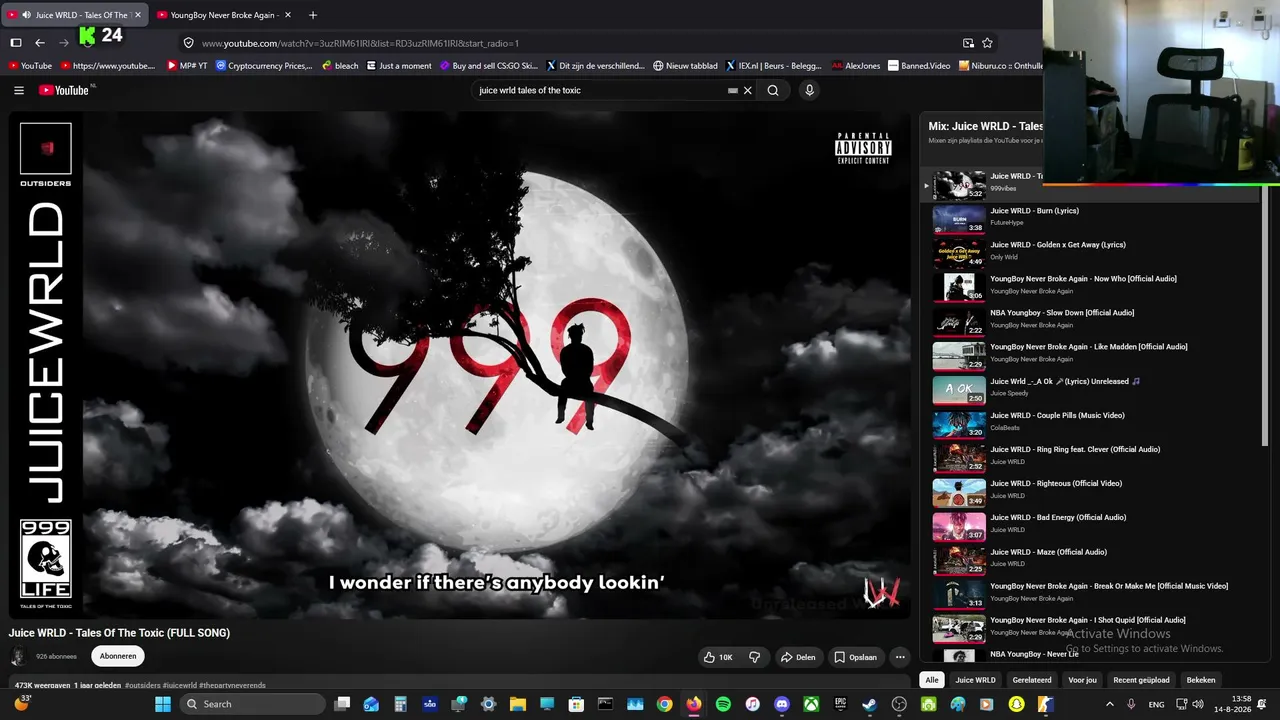Start voice search with the microphone icon
This screenshot has height=720, width=1280.
(809, 90)
